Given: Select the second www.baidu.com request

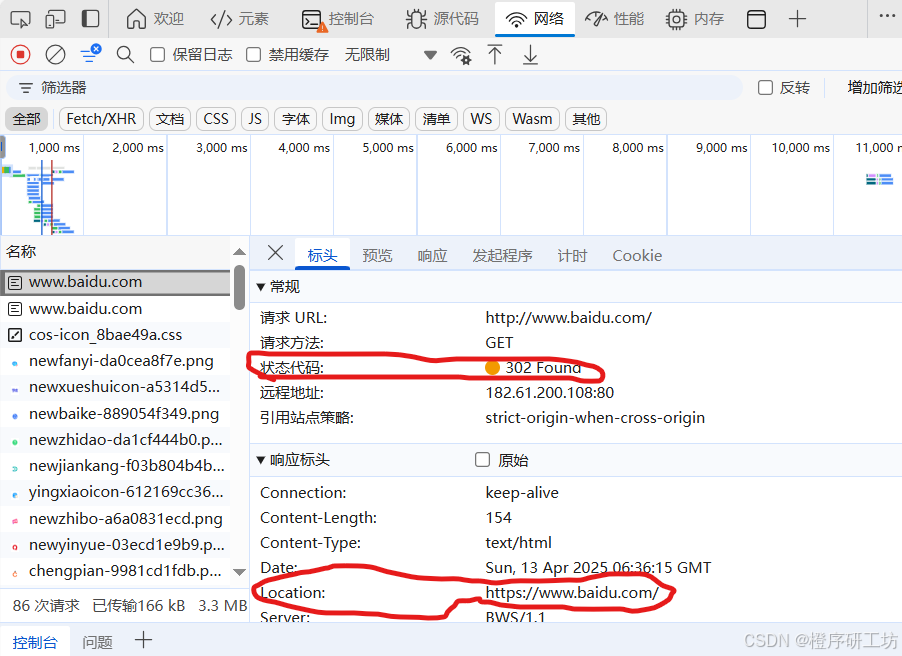Looking at the screenshot, I should click(115, 308).
